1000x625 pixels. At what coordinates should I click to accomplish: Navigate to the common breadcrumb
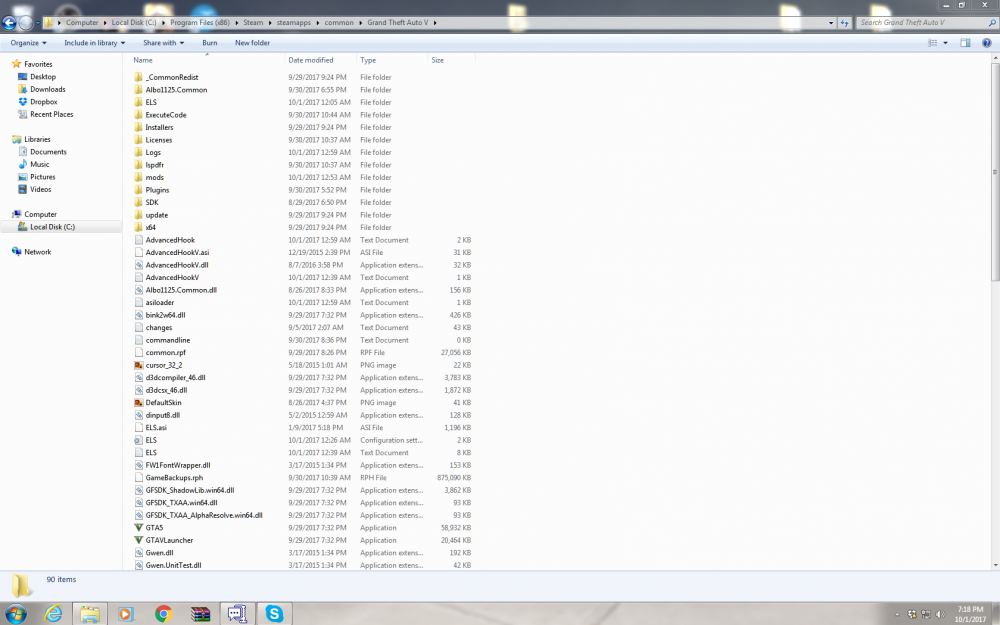tap(339, 22)
